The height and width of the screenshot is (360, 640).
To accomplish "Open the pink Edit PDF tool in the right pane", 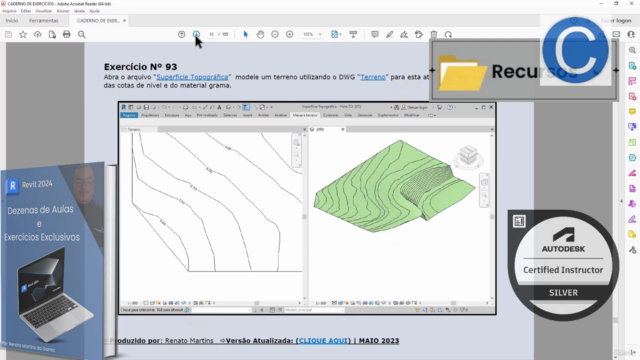I will pos(632,81).
